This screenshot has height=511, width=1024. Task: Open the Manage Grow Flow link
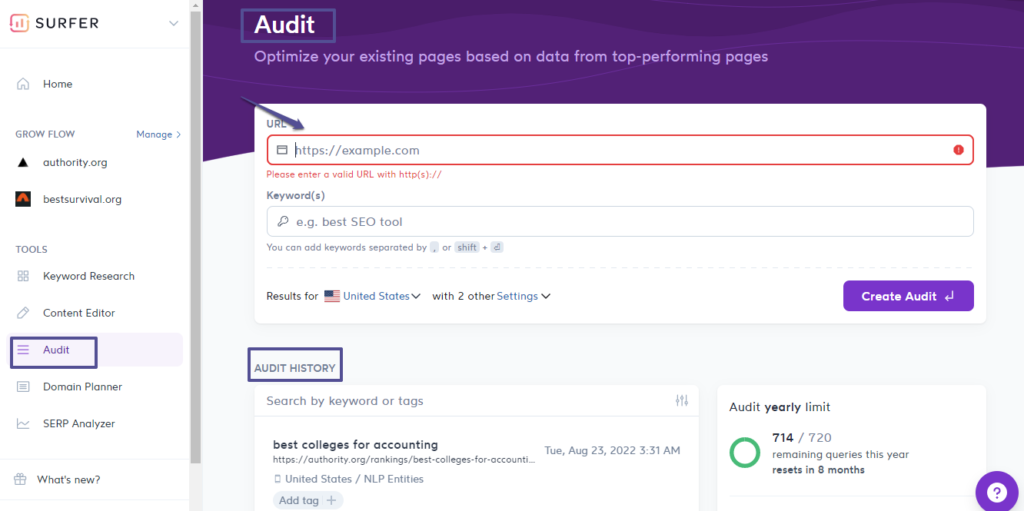point(159,134)
